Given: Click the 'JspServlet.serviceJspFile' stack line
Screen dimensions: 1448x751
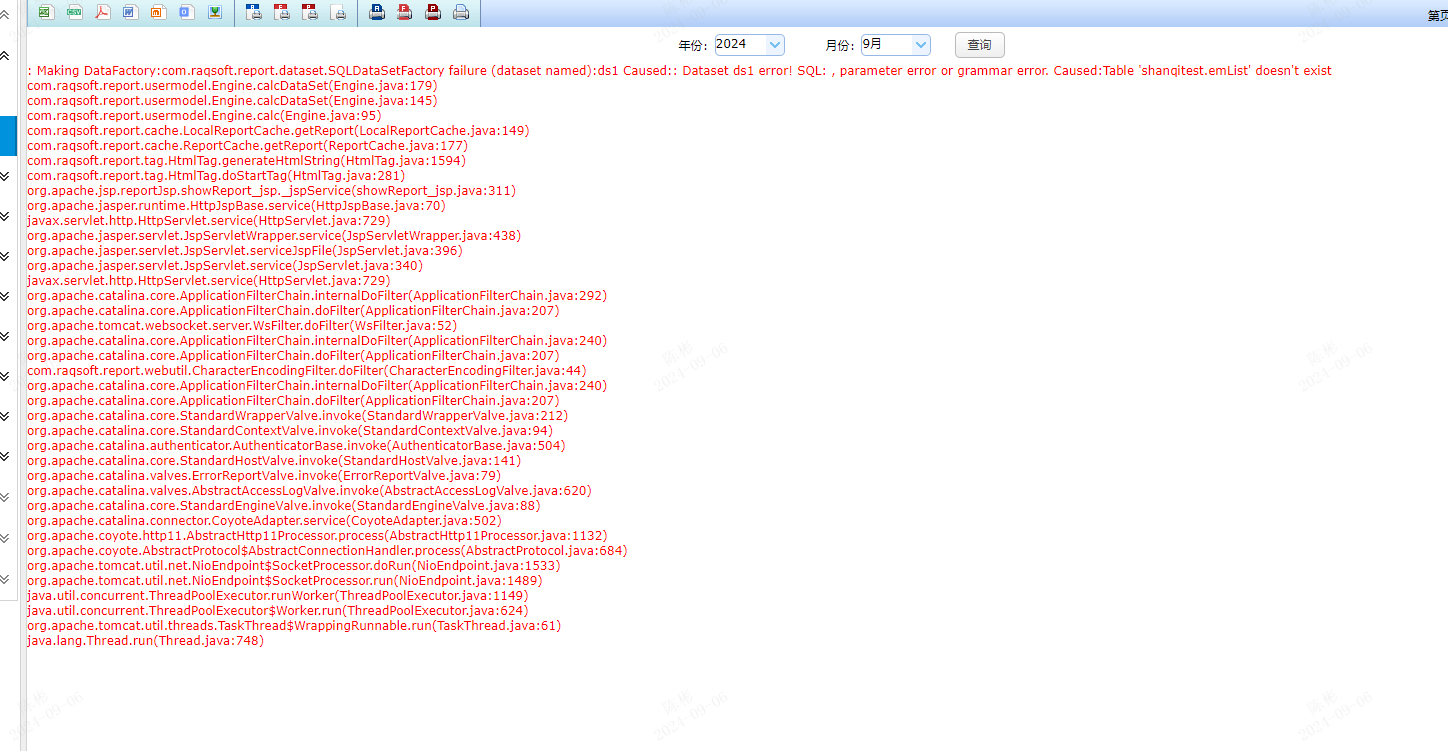Looking at the screenshot, I should pos(245,251).
